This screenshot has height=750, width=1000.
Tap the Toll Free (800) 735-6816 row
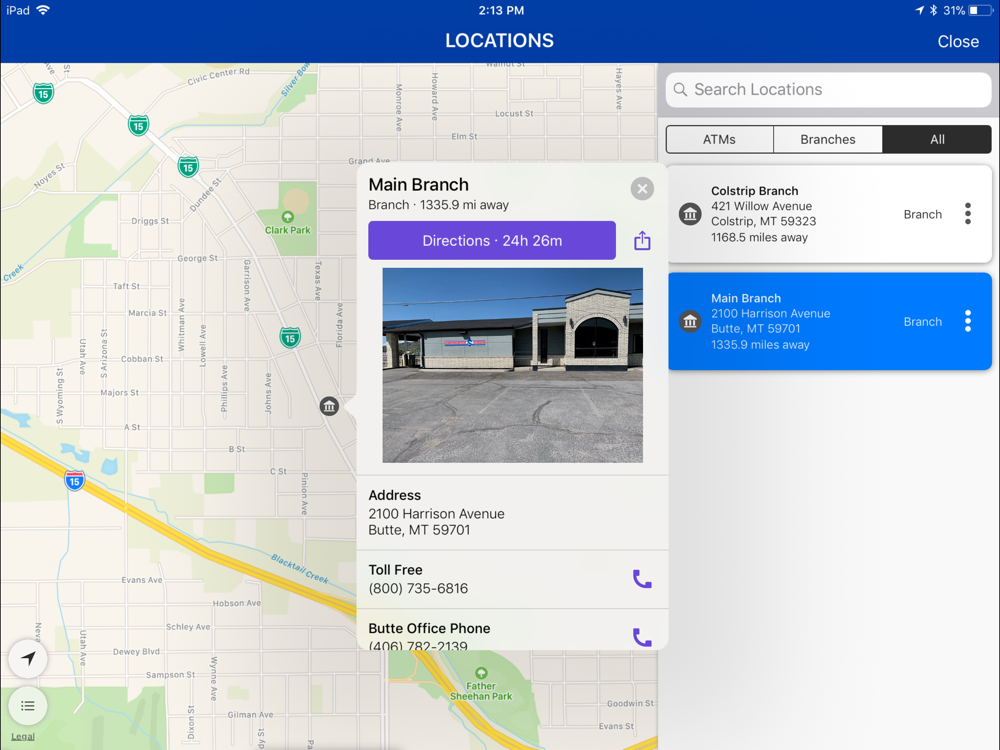[512, 579]
